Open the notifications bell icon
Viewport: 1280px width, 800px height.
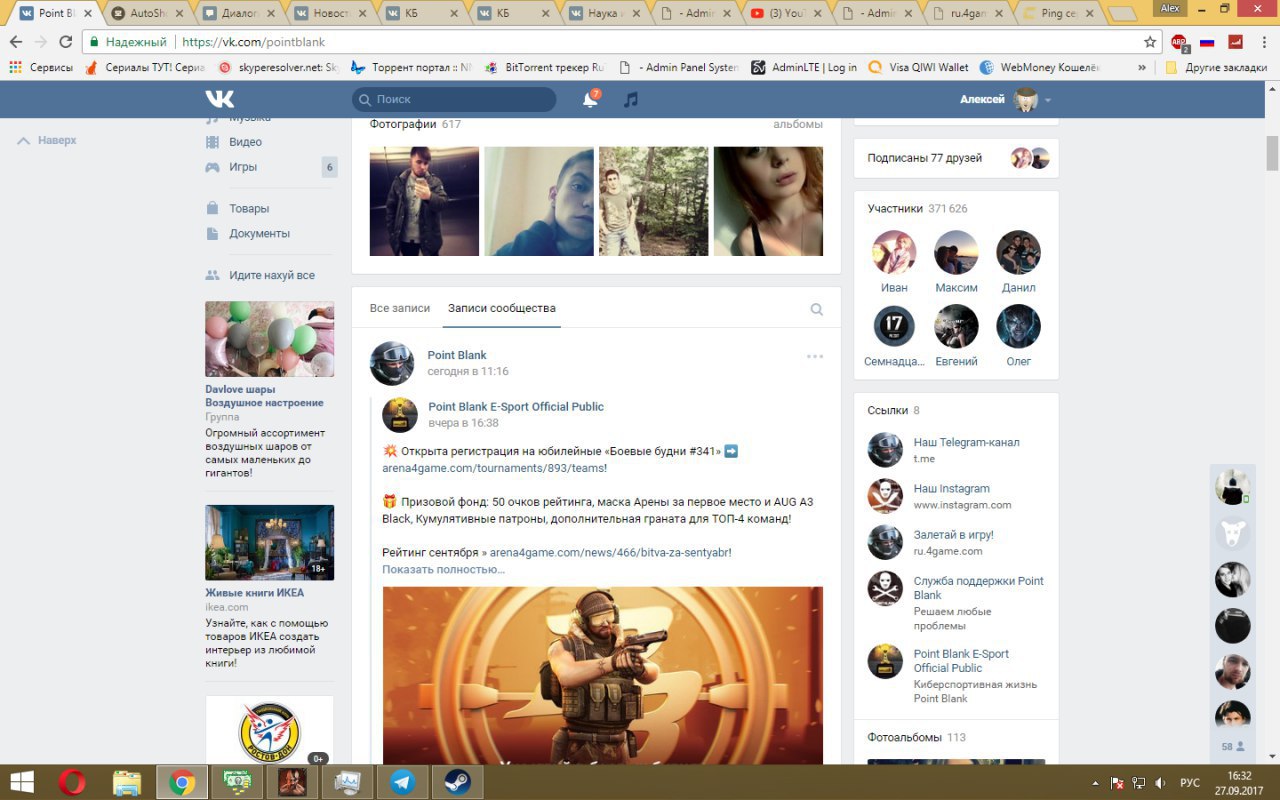click(x=591, y=99)
